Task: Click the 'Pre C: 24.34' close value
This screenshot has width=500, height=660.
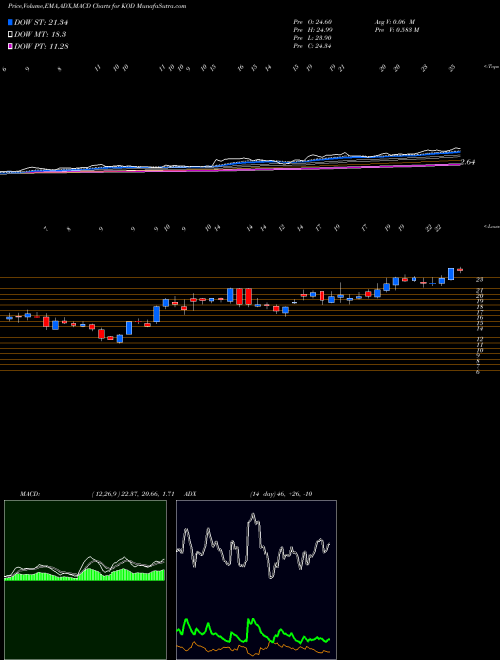Action: pyautogui.click(x=313, y=46)
